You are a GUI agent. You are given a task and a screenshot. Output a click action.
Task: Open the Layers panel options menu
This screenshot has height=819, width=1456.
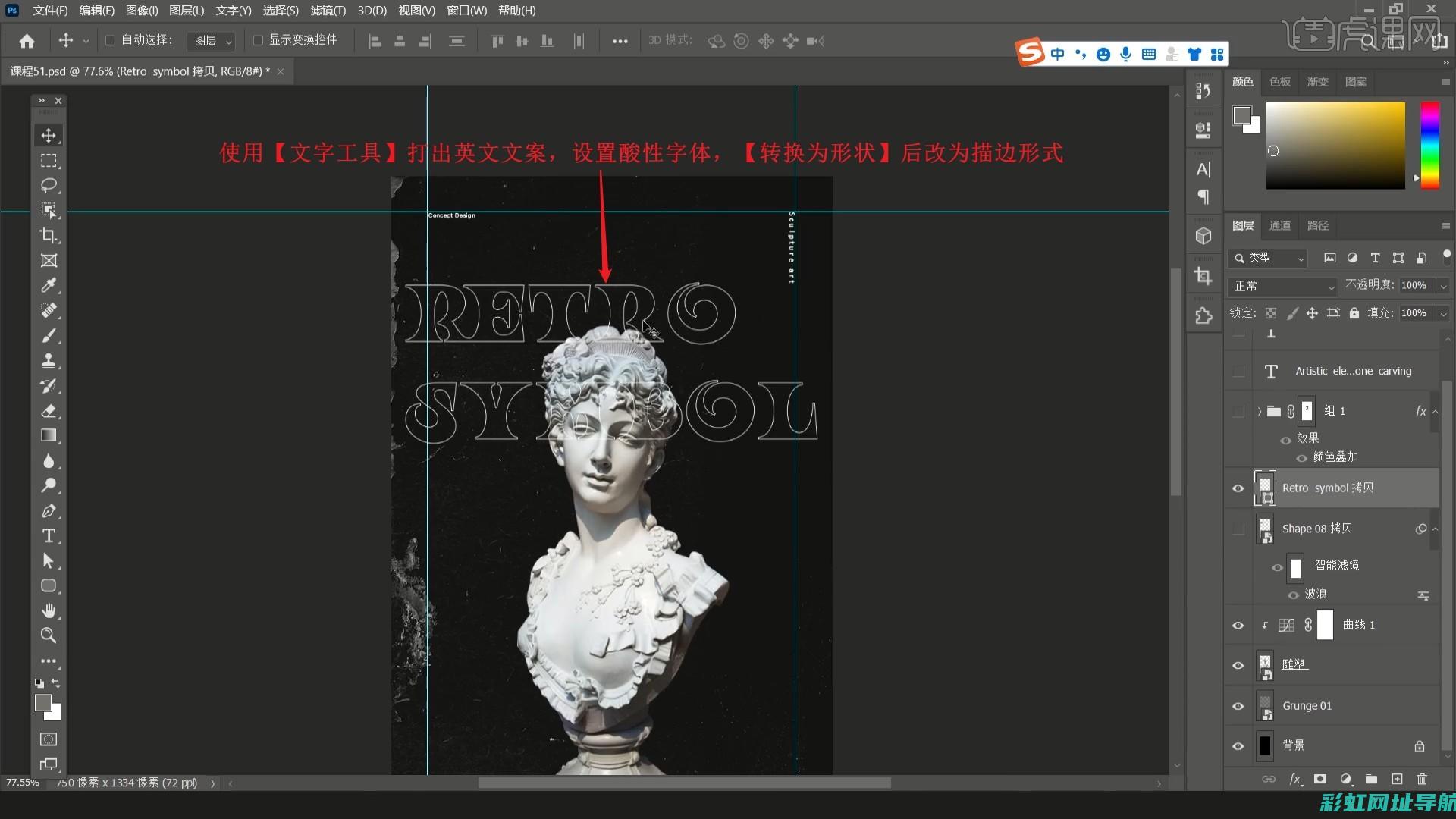[x=1445, y=226]
